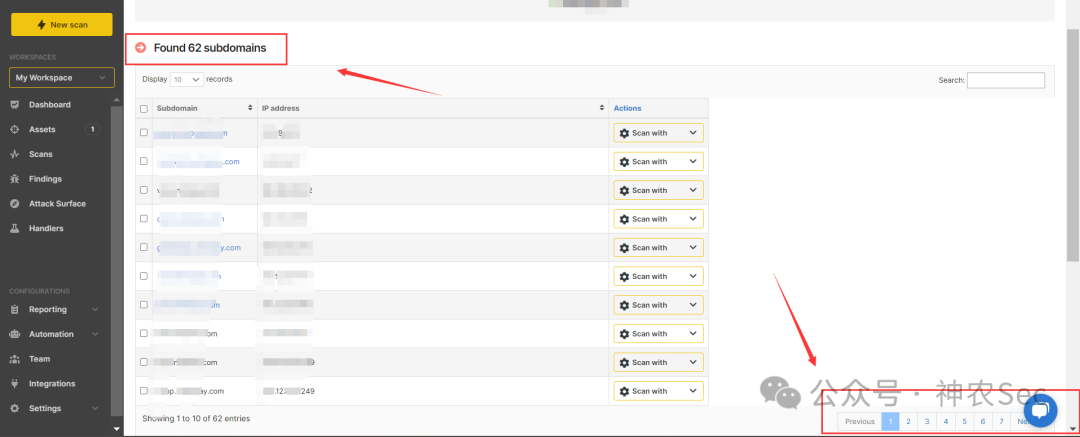Image resolution: width=1080 pixels, height=437 pixels.
Task: Open the second row's subdomain link ending .com
Action: 198,162
